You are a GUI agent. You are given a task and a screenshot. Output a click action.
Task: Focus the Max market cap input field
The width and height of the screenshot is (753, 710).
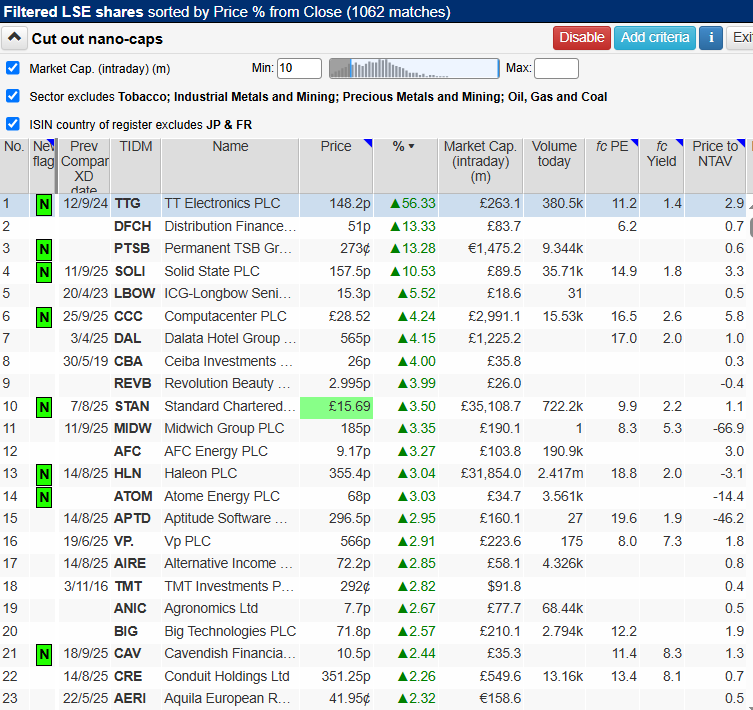pyautogui.click(x=556, y=68)
